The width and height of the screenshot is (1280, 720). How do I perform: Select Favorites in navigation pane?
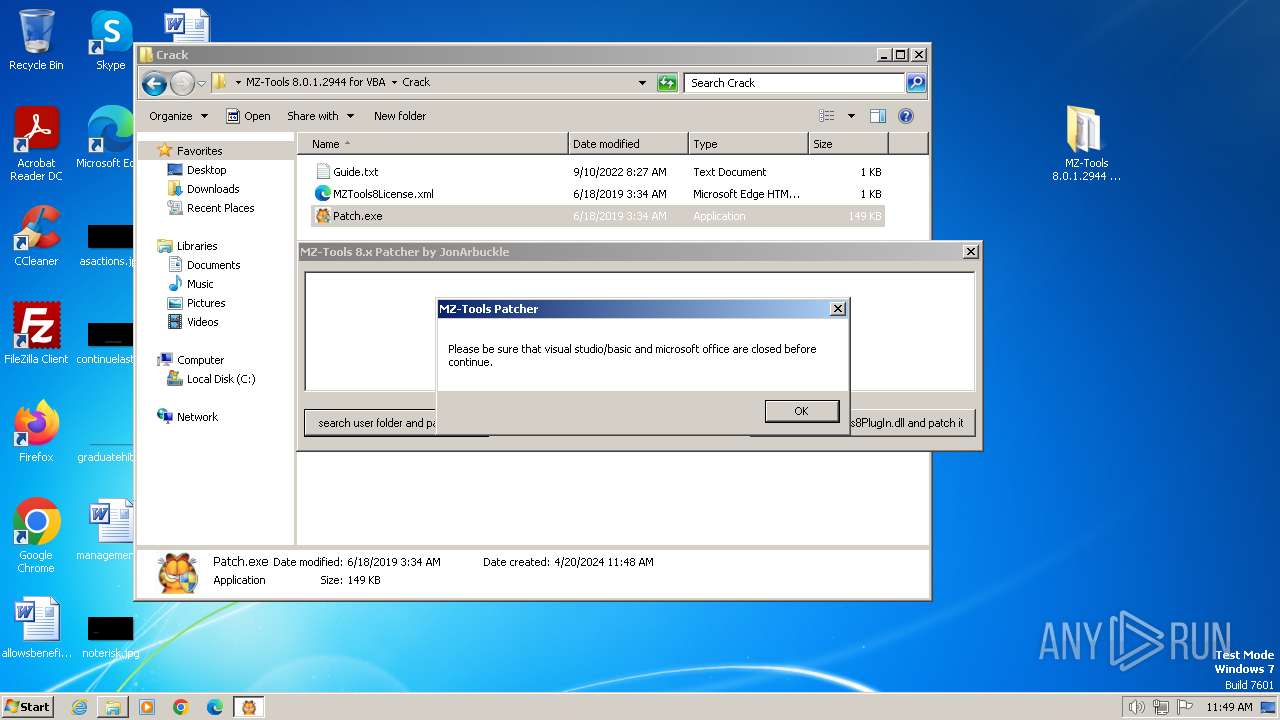[199, 151]
